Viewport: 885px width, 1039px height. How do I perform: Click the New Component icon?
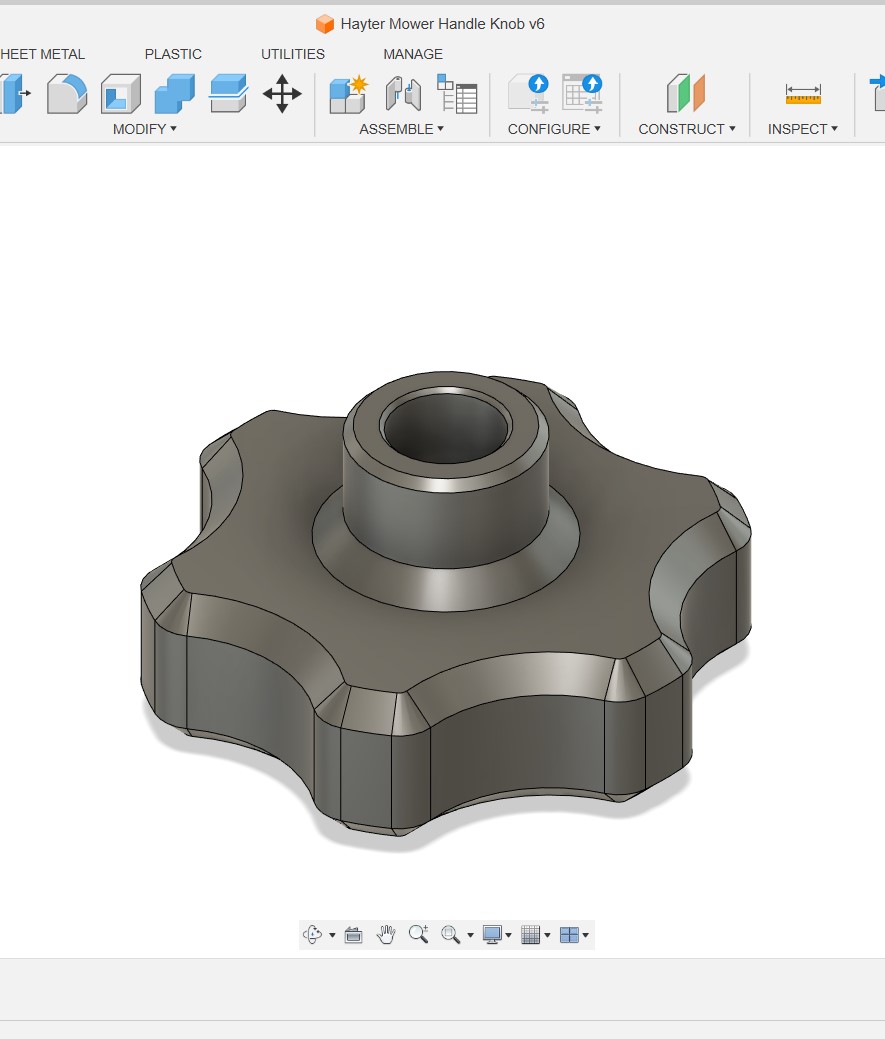click(x=349, y=94)
